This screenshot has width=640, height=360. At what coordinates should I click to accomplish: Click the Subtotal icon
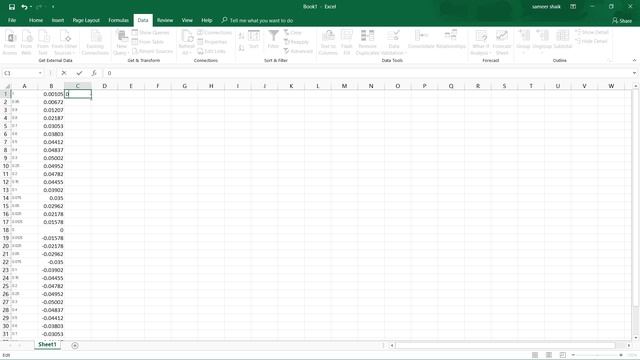[562, 40]
